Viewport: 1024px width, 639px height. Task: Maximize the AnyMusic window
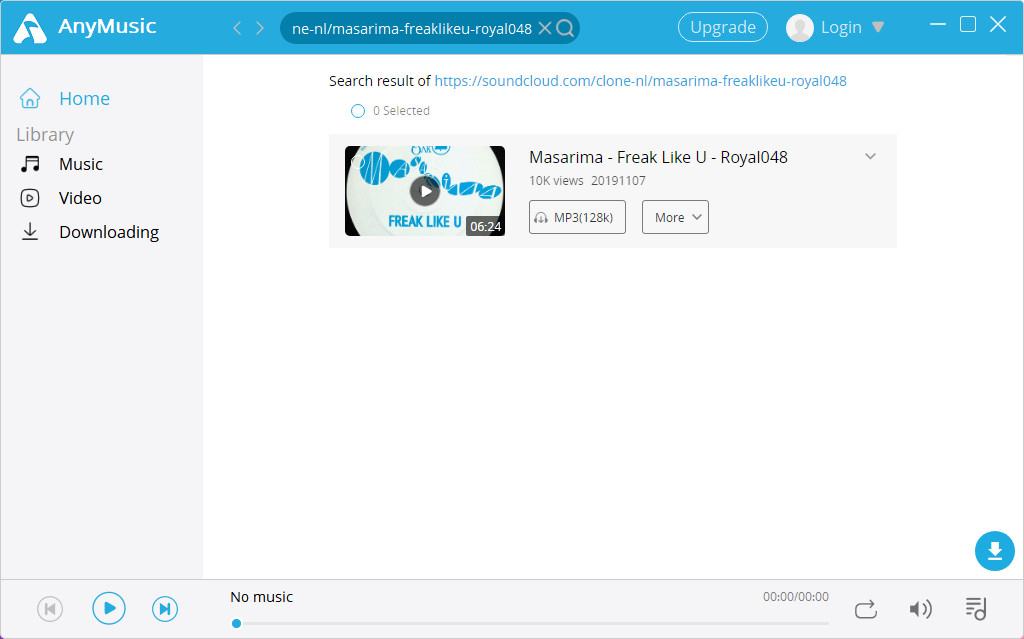(968, 24)
